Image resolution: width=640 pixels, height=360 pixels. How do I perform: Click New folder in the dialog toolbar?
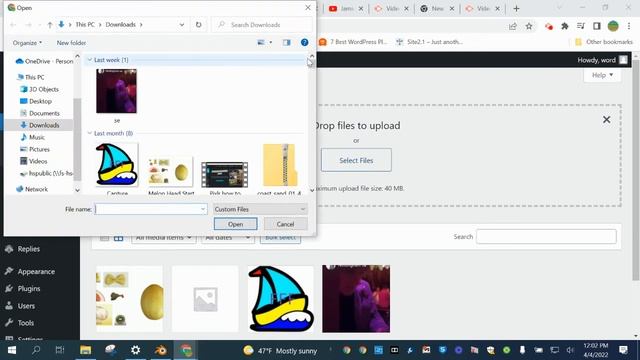coord(71,43)
